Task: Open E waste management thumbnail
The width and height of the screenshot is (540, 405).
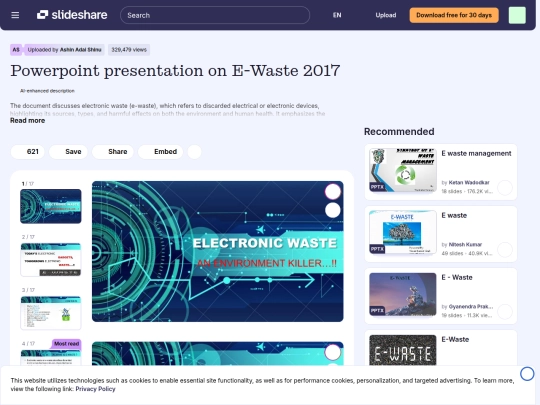Action: click(x=403, y=170)
